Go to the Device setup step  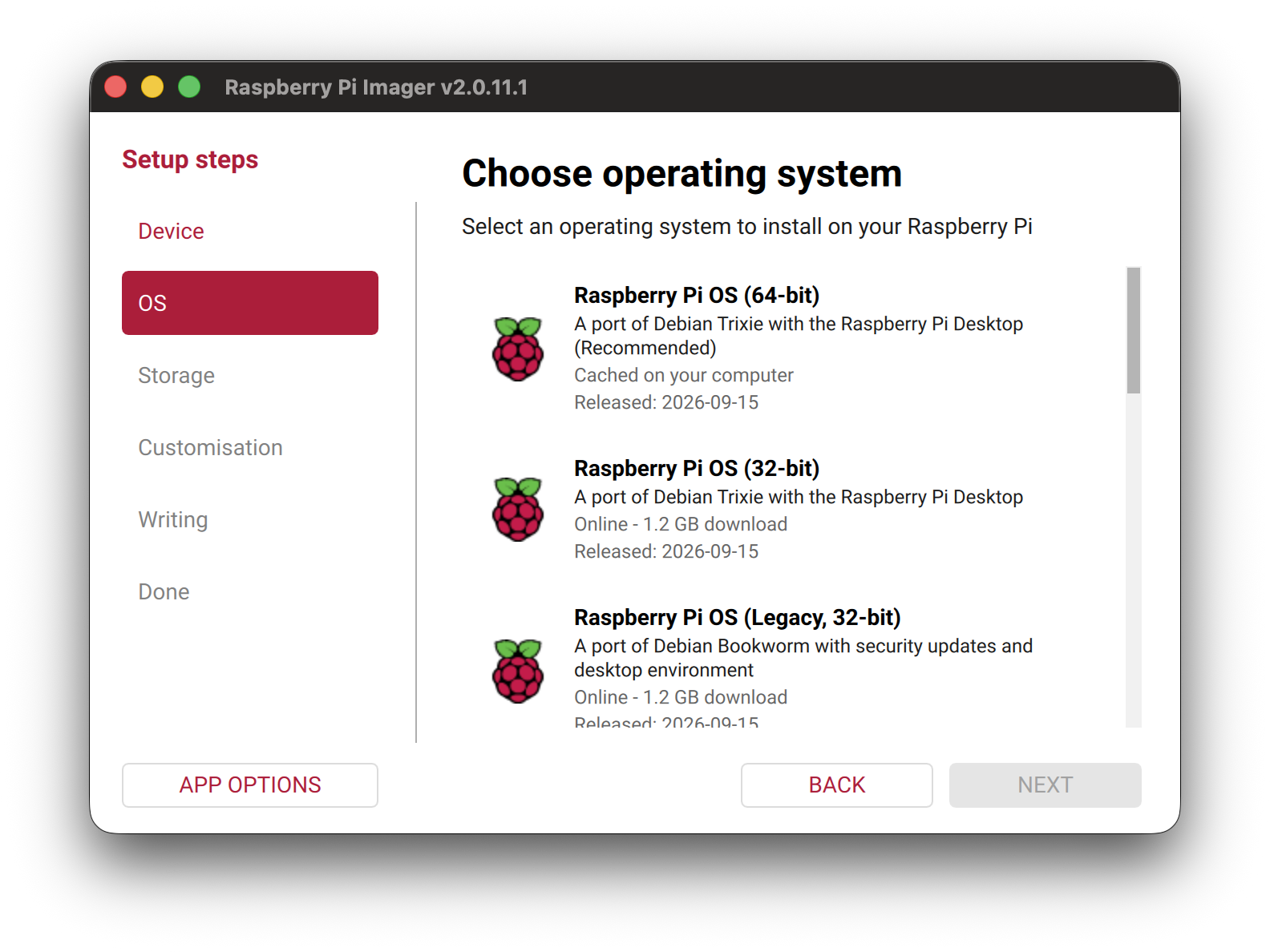pos(250,231)
